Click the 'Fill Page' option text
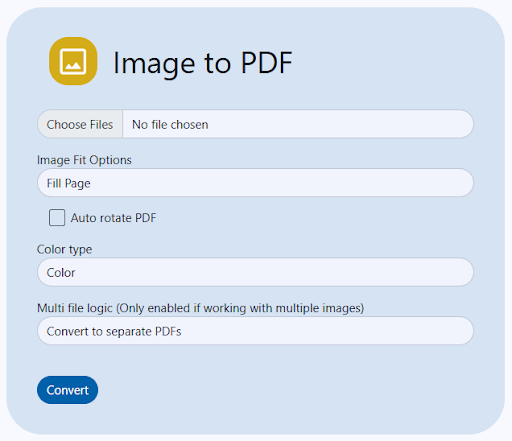The image size is (512, 441). (x=68, y=183)
